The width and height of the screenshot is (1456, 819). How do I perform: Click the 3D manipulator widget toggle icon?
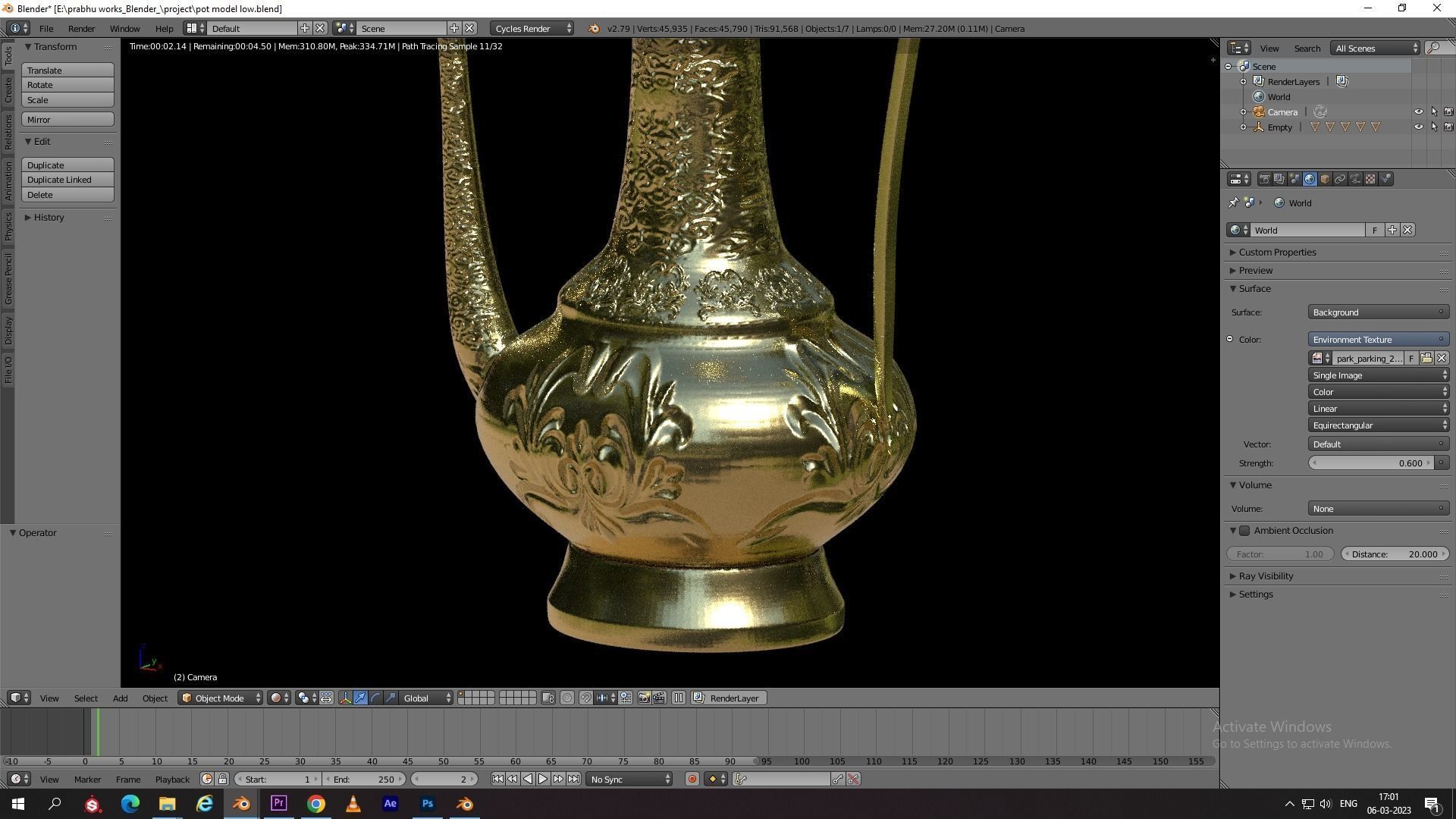point(345,698)
